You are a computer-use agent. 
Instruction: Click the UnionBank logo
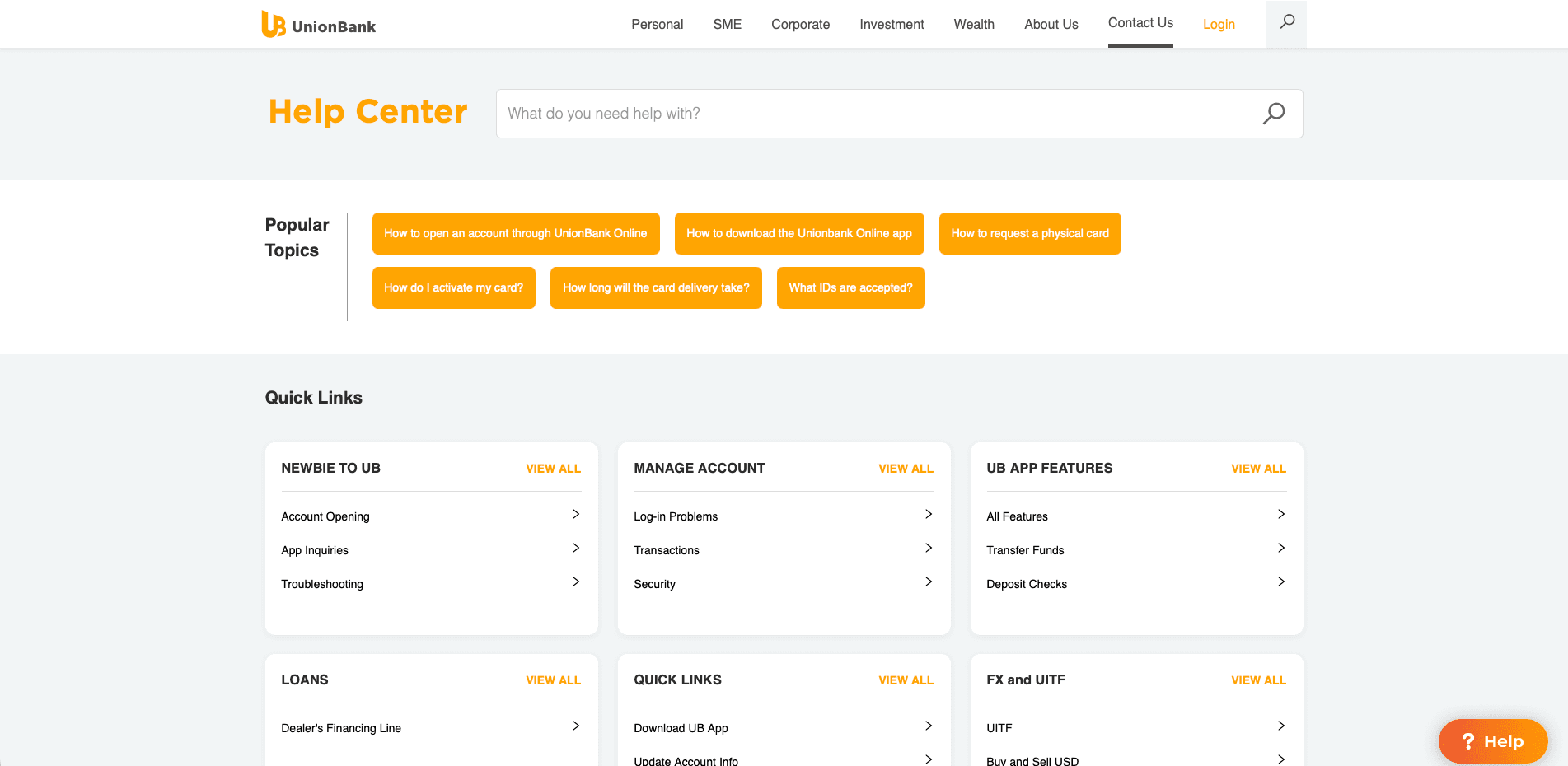point(319,25)
